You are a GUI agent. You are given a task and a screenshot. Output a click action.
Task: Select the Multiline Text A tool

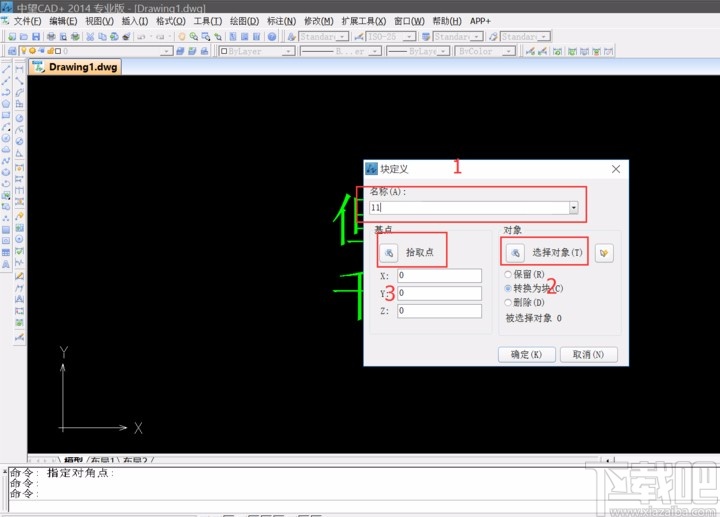click(x=6, y=264)
